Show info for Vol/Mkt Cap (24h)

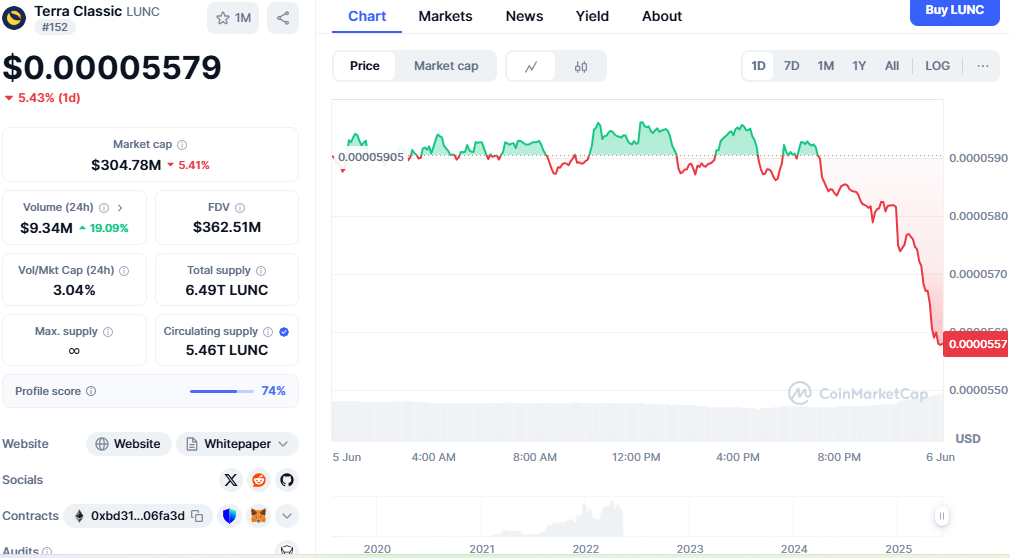click(124, 271)
